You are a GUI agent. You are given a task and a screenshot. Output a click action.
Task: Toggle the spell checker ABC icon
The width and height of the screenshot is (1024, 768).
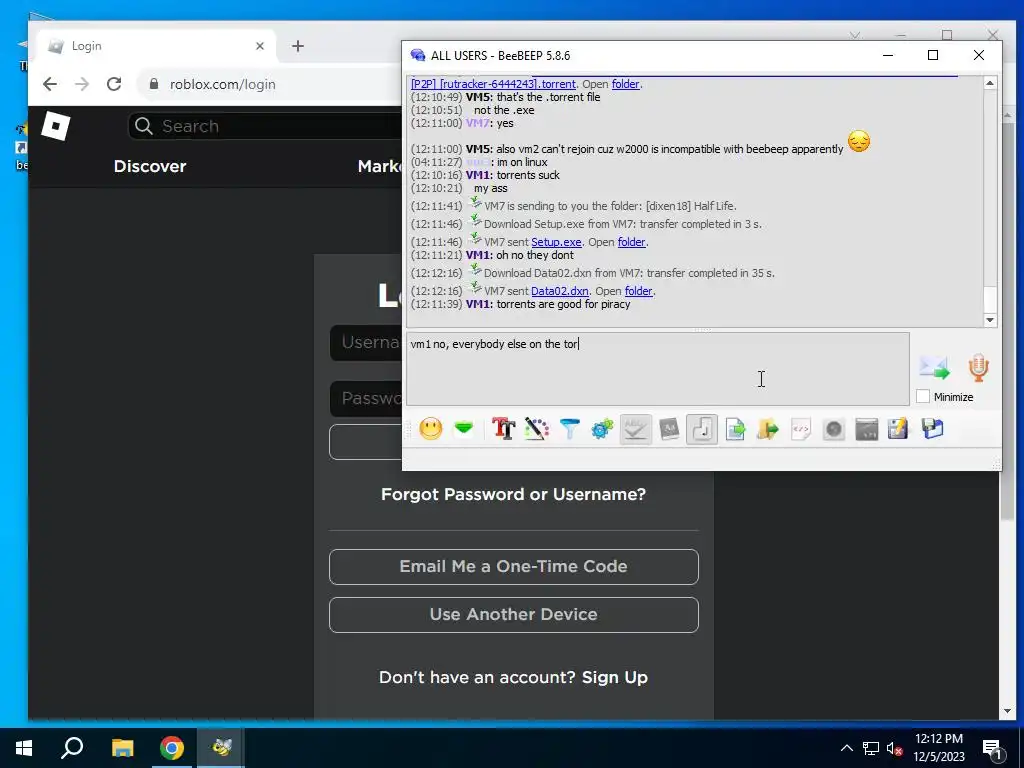635,429
